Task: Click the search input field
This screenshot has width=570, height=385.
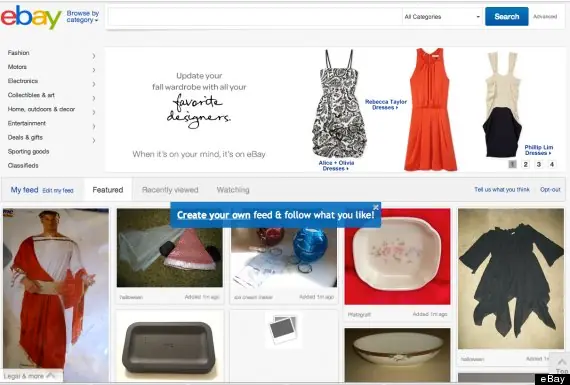Action: pyautogui.click(x=255, y=17)
